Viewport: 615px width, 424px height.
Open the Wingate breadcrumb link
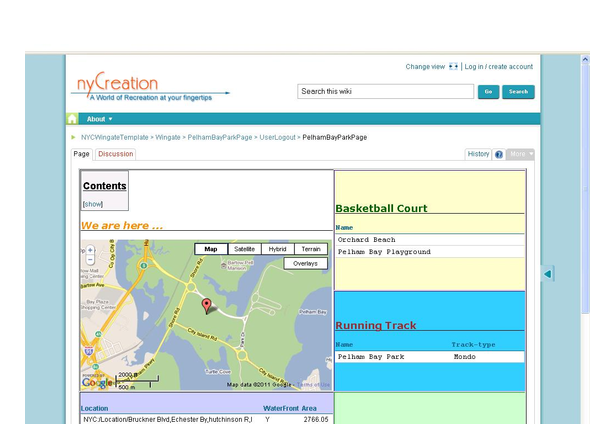click(x=167, y=137)
